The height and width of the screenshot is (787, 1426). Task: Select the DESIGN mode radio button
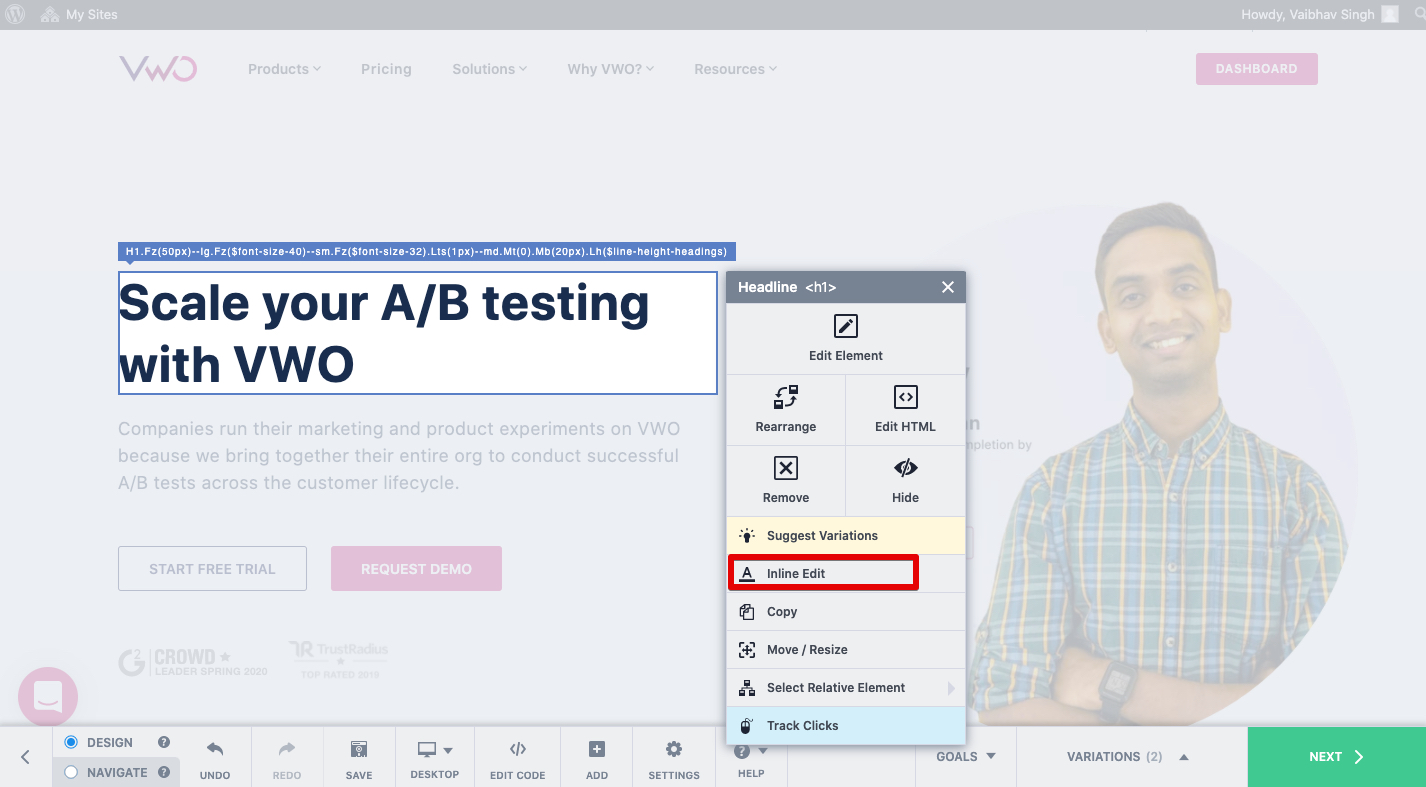71,742
